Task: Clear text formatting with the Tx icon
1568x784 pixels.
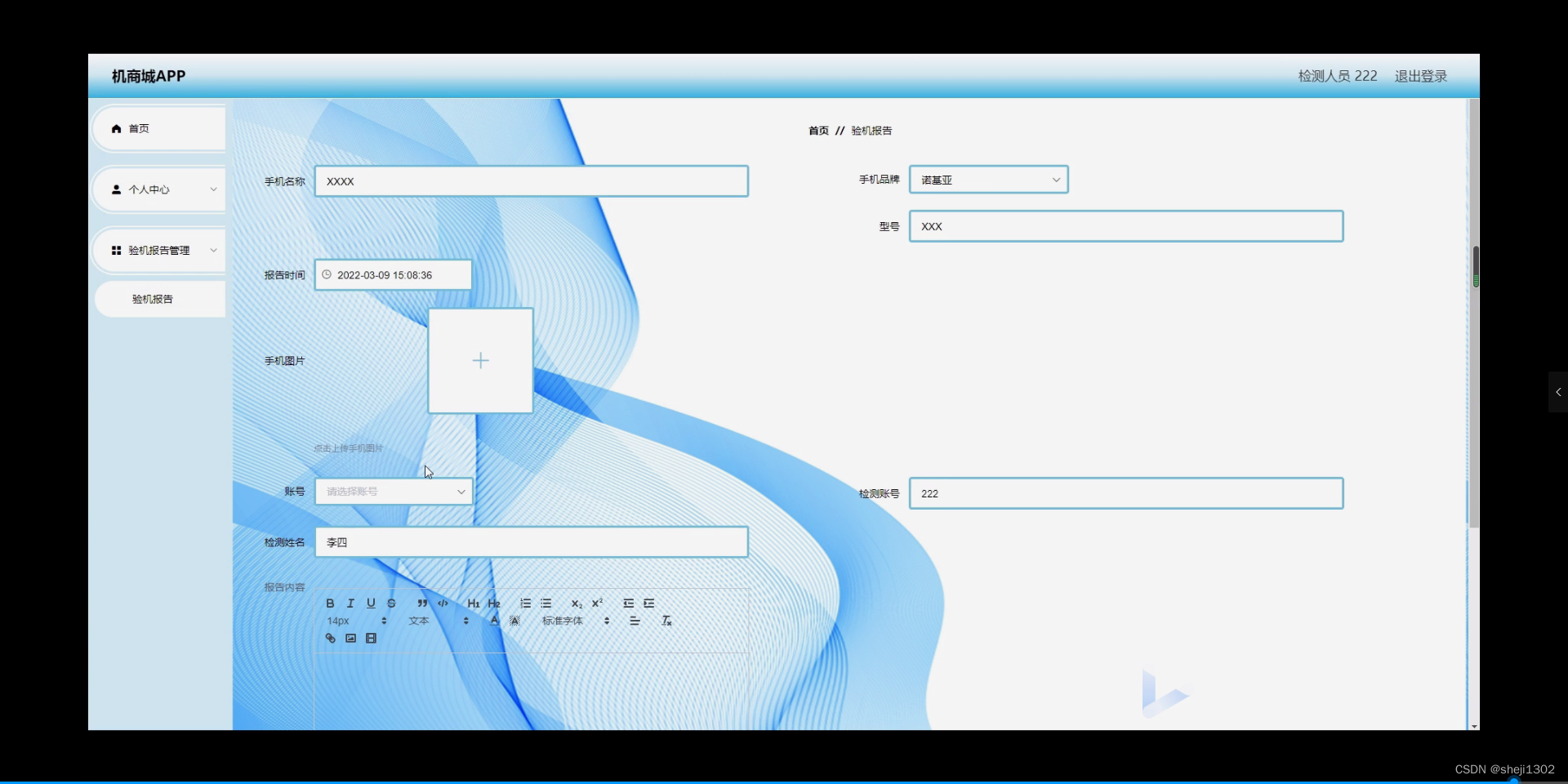Action: pos(666,621)
